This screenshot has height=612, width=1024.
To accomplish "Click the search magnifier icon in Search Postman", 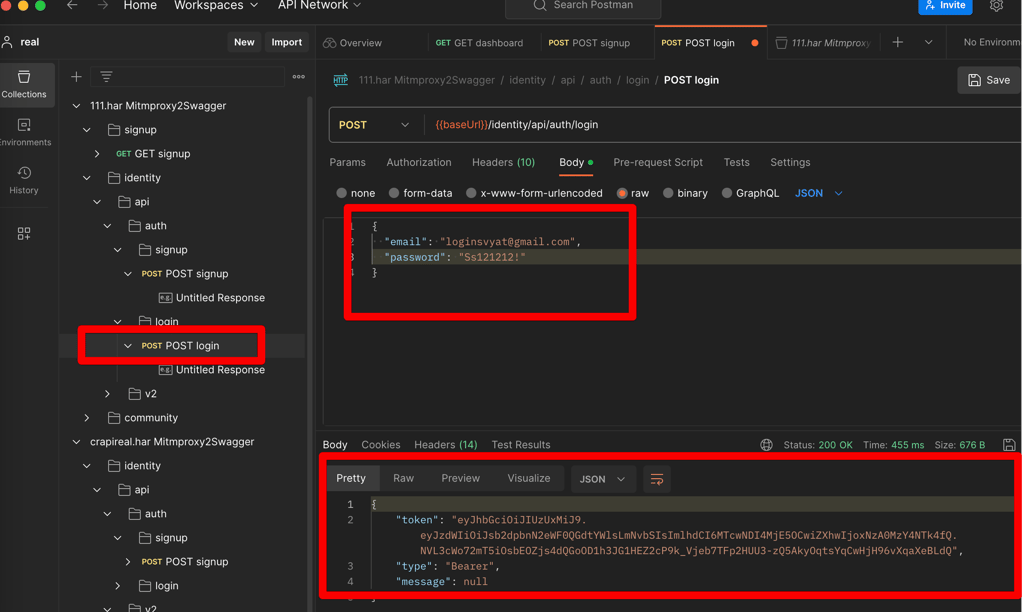I will (x=539, y=5).
